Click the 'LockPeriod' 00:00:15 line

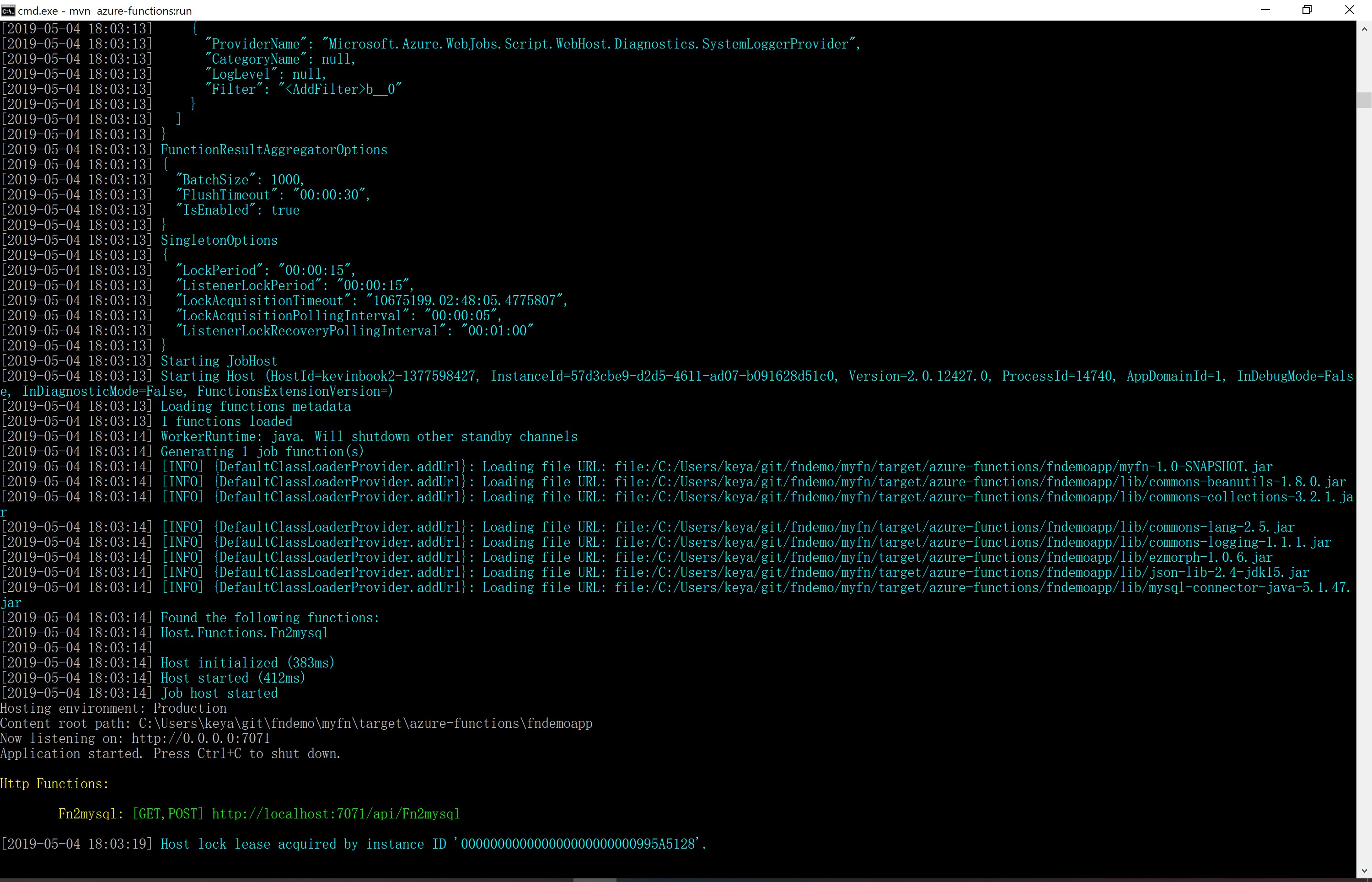[178, 270]
